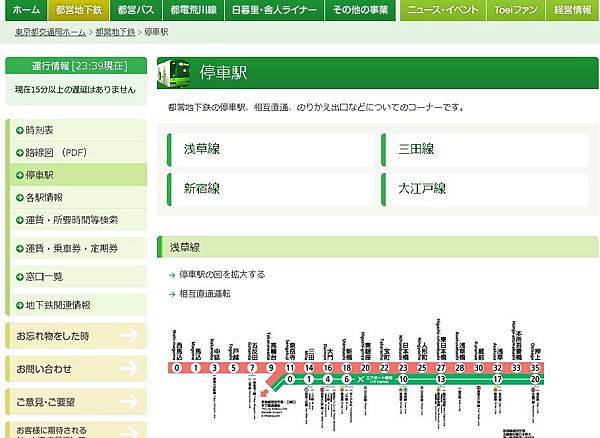The width and height of the screenshot is (600, 438).
Task: Jump to the 三田線 line card
Action: pyautogui.click(x=485, y=149)
